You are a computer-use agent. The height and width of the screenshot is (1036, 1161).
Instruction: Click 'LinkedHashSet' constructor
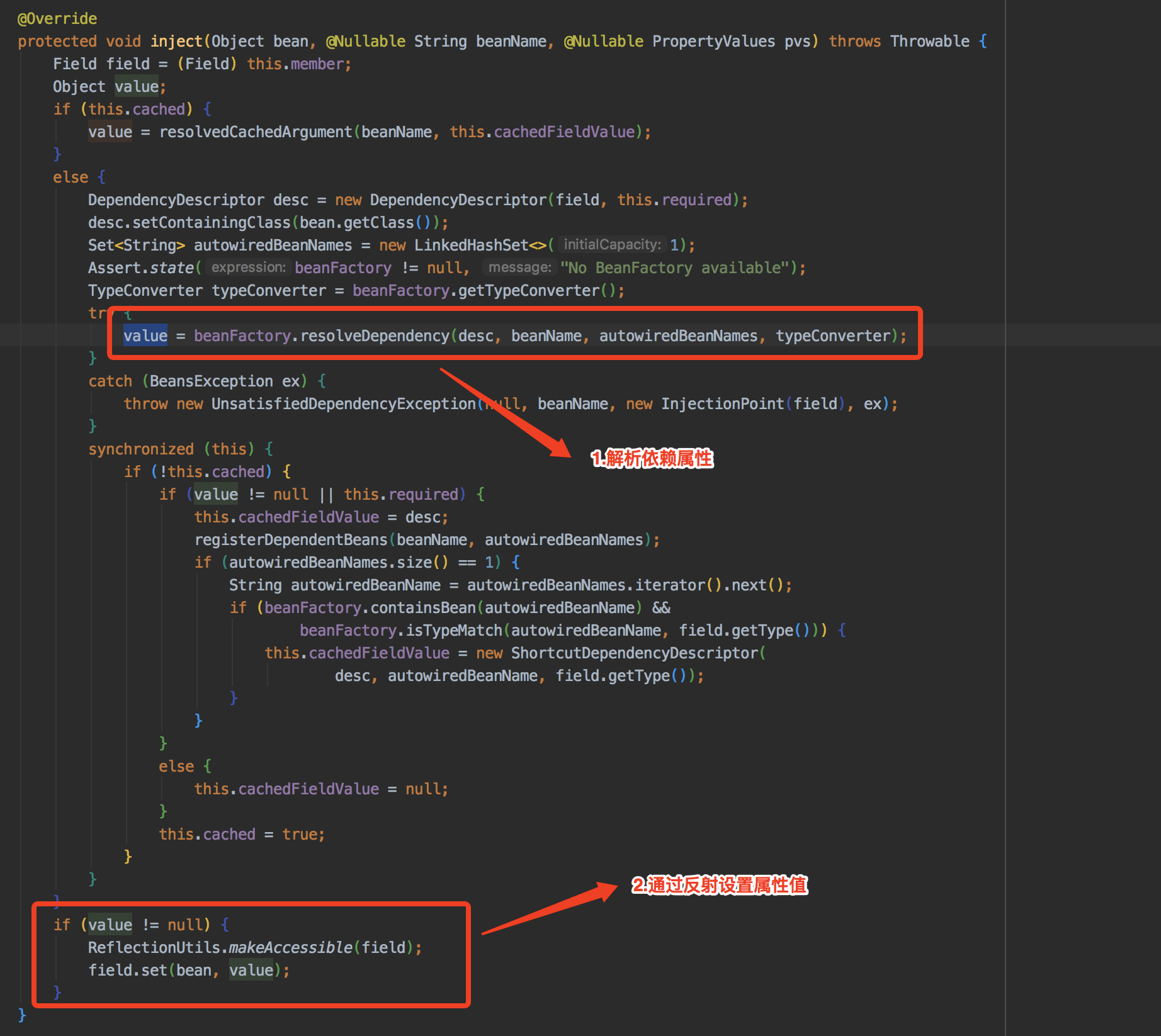(471, 245)
